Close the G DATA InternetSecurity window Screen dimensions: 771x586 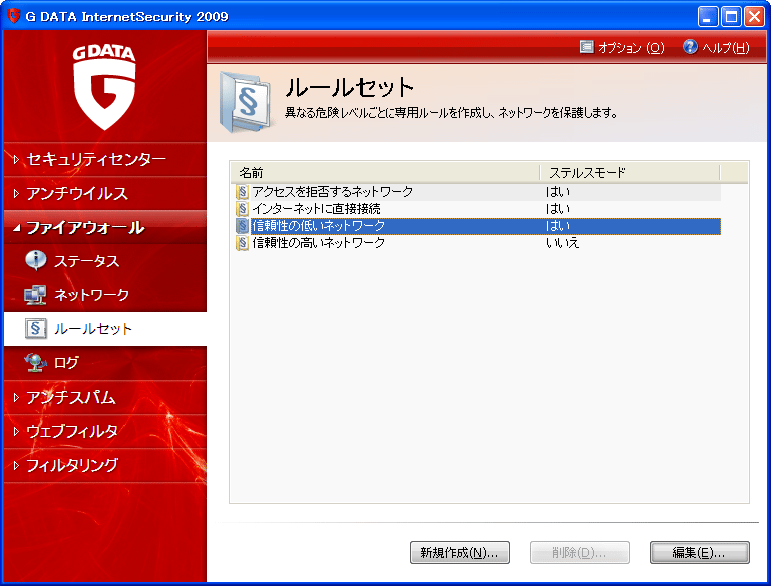click(754, 17)
